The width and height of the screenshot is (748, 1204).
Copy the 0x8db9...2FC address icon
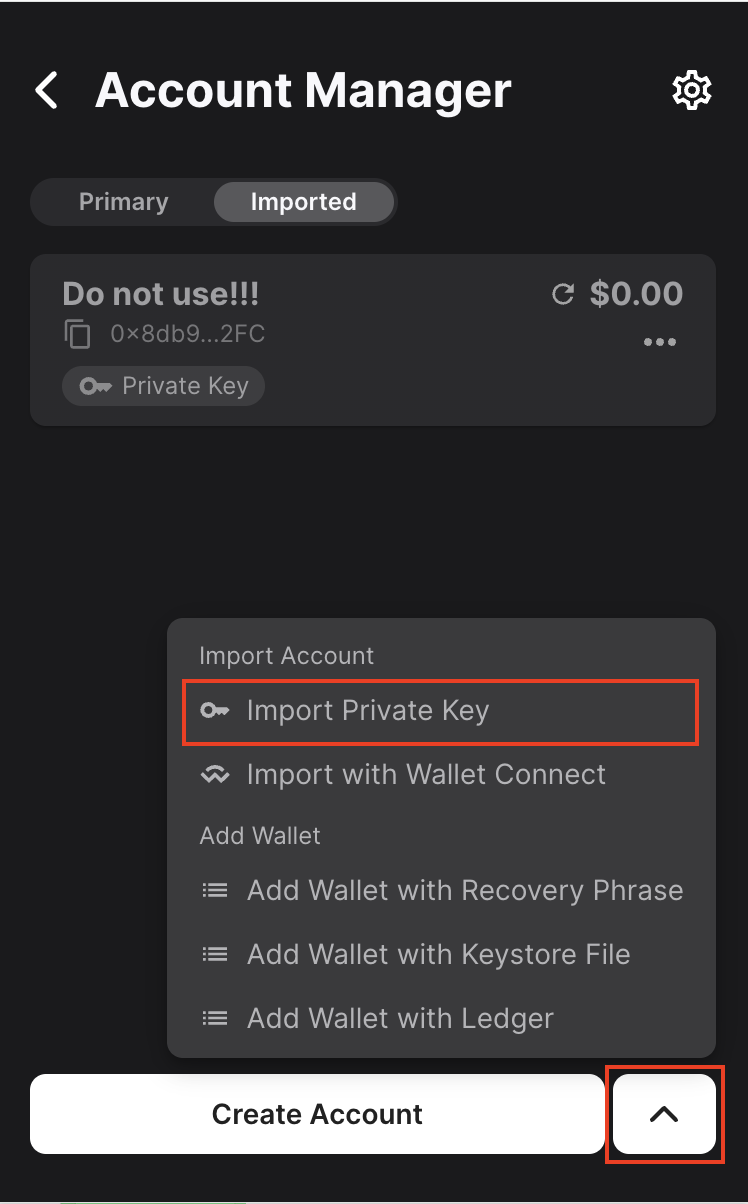pyautogui.click(x=78, y=333)
